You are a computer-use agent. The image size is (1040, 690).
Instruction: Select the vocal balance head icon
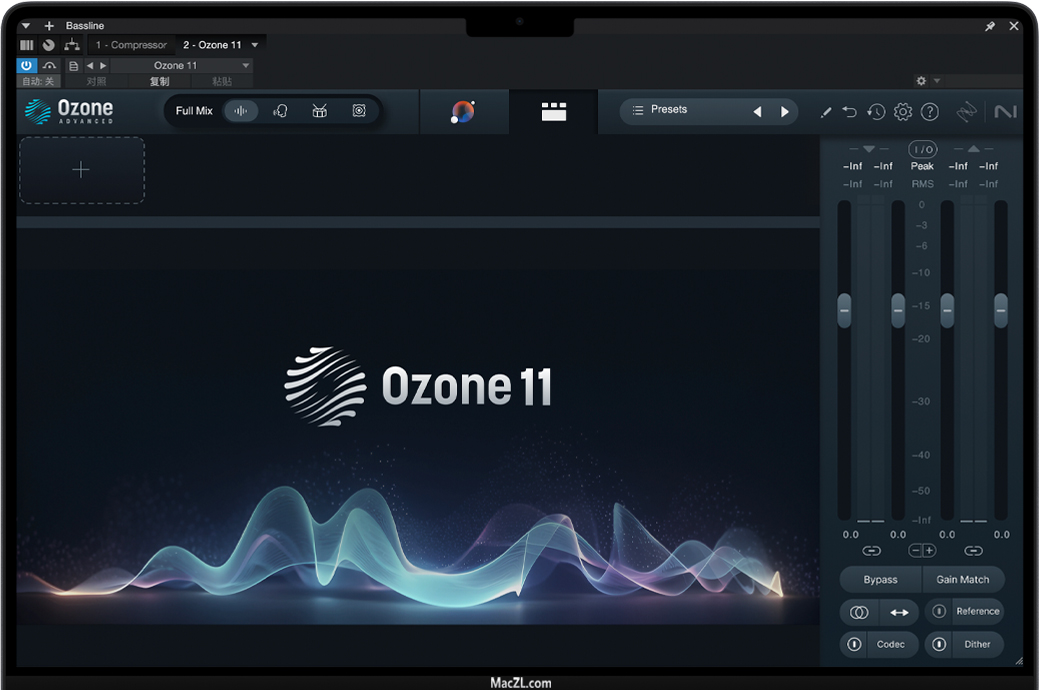click(280, 111)
